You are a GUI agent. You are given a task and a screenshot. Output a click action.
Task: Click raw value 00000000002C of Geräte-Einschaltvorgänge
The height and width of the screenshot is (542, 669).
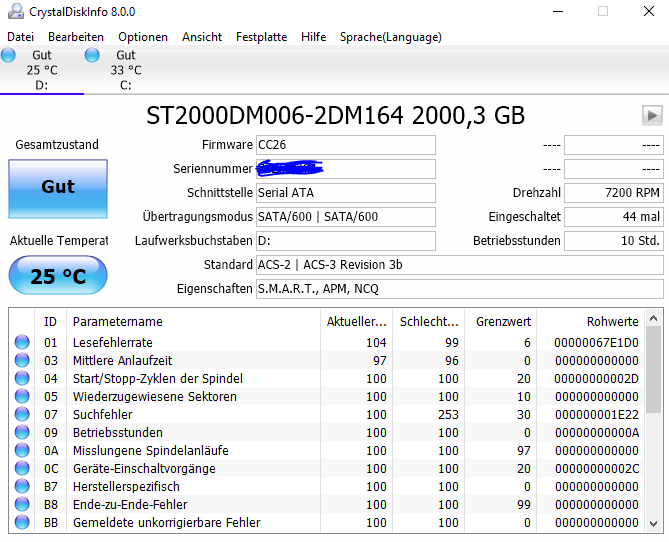pyautogui.click(x=596, y=468)
